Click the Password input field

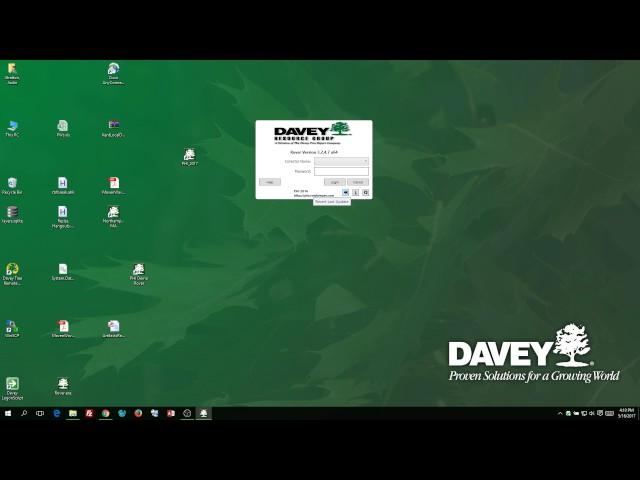click(x=341, y=171)
